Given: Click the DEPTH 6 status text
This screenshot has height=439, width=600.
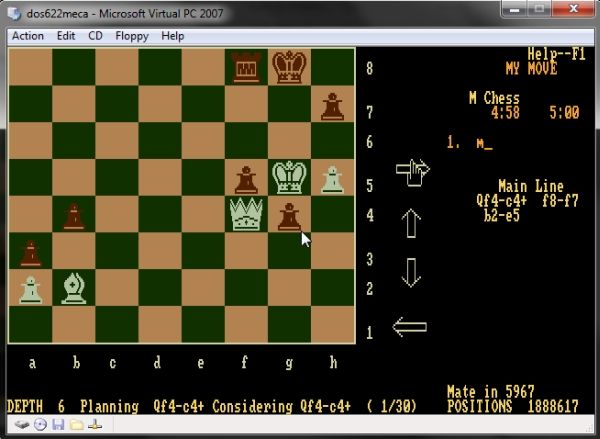Looking at the screenshot, I should pyautogui.click(x=36, y=406).
